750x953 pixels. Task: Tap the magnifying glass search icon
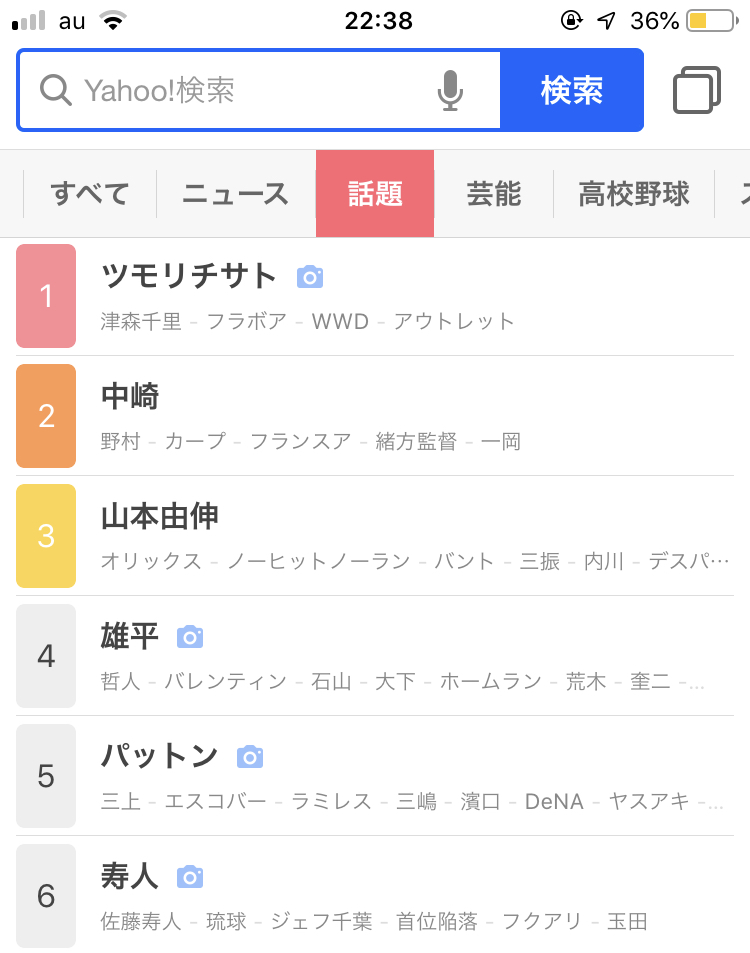point(55,90)
